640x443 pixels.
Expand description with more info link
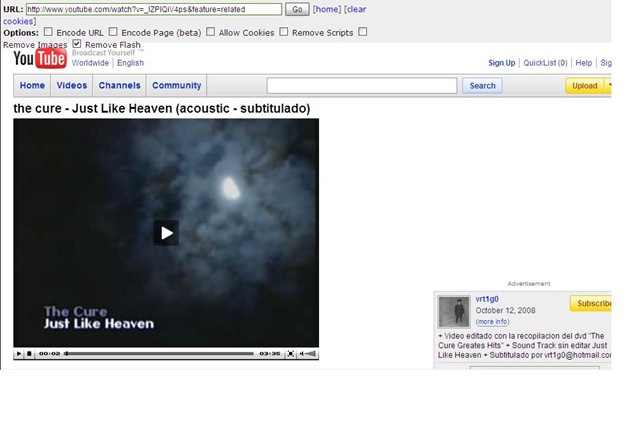point(493,322)
